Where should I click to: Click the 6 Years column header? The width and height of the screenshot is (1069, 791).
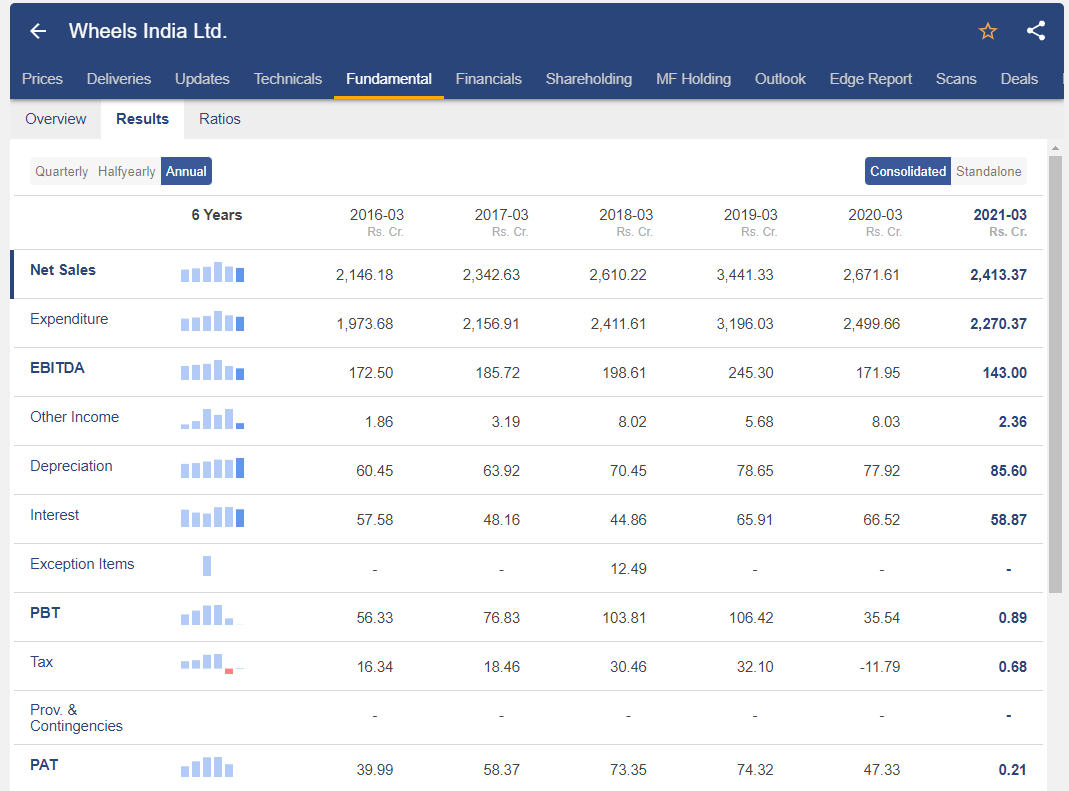coord(217,215)
